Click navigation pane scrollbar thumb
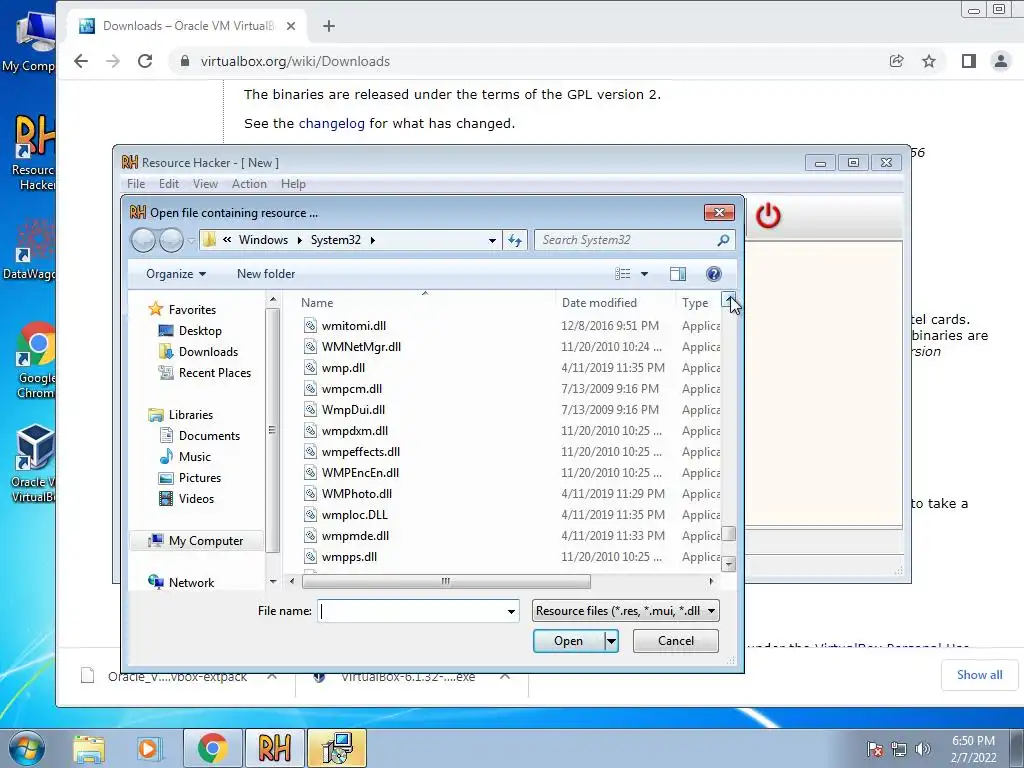Screen dimensions: 1024x768 [272, 430]
